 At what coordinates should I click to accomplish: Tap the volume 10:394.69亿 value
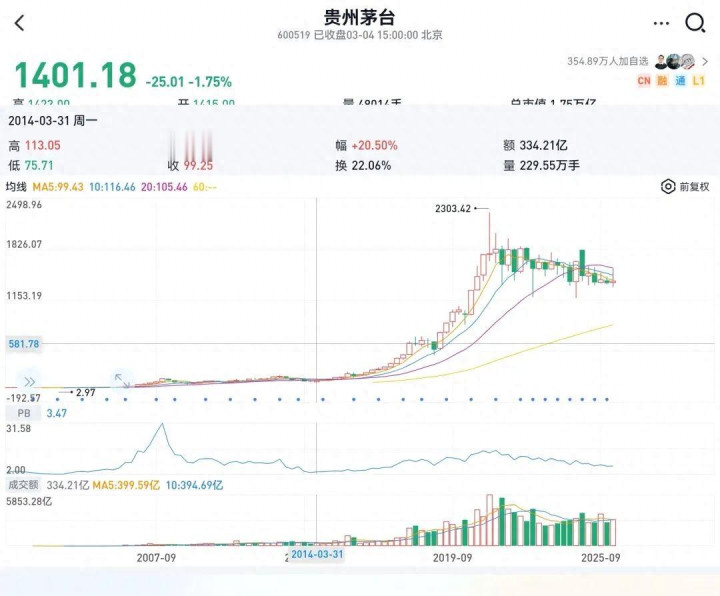pos(194,485)
